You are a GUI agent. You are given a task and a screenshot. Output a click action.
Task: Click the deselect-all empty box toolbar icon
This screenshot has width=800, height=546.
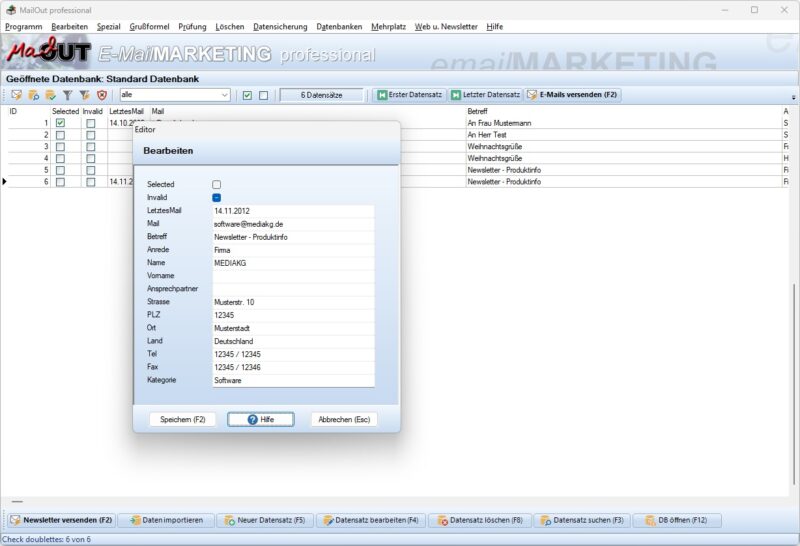coord(264,95)
